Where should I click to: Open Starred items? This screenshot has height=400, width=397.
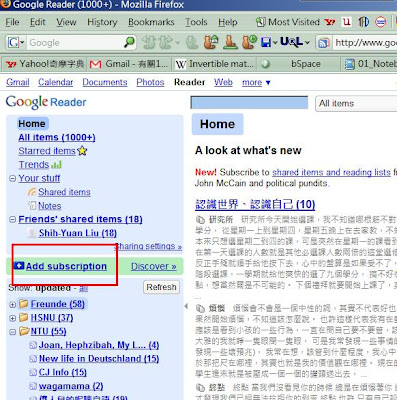point(47,151)
